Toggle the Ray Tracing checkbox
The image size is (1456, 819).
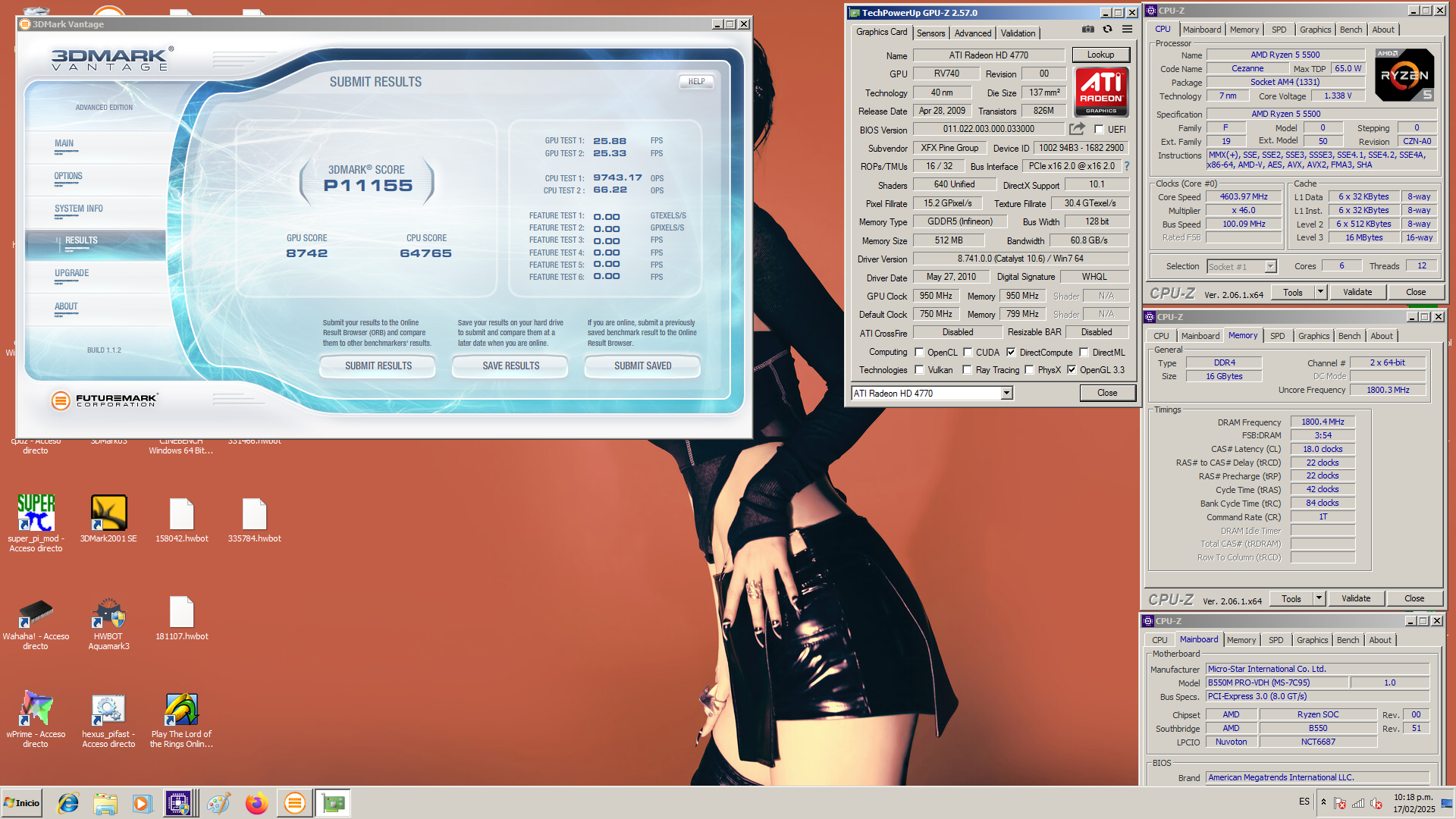pyautogui.click(x=967, y=370)
